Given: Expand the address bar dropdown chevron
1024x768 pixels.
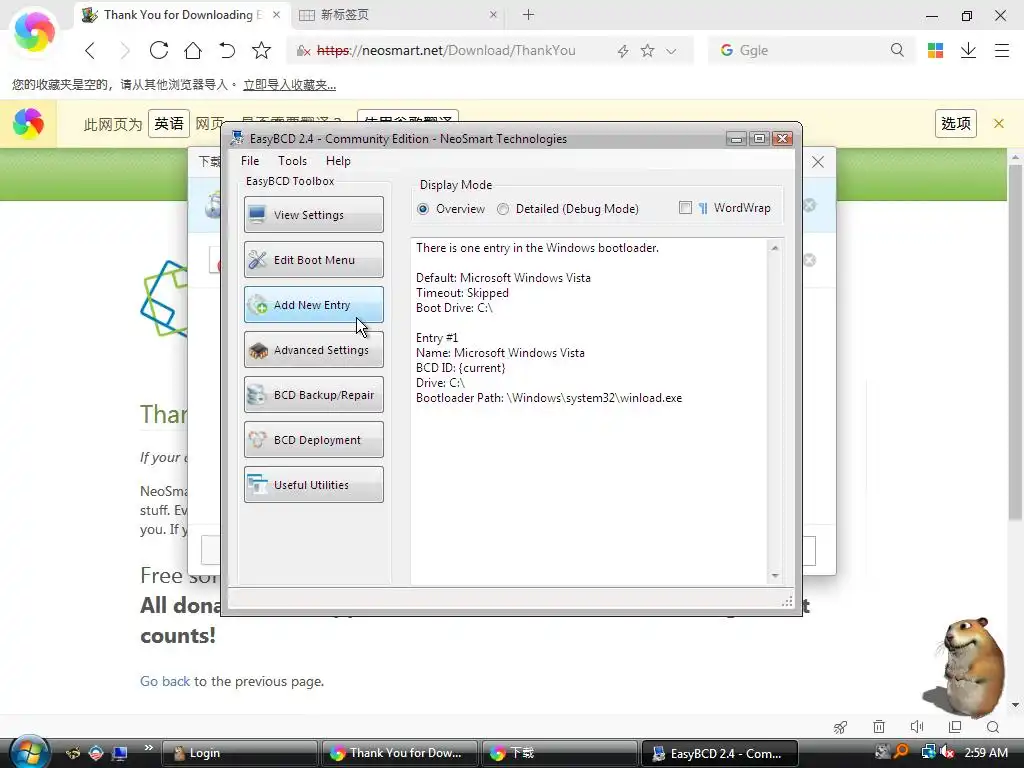Looking at the screenshot, I should point(671,51).
